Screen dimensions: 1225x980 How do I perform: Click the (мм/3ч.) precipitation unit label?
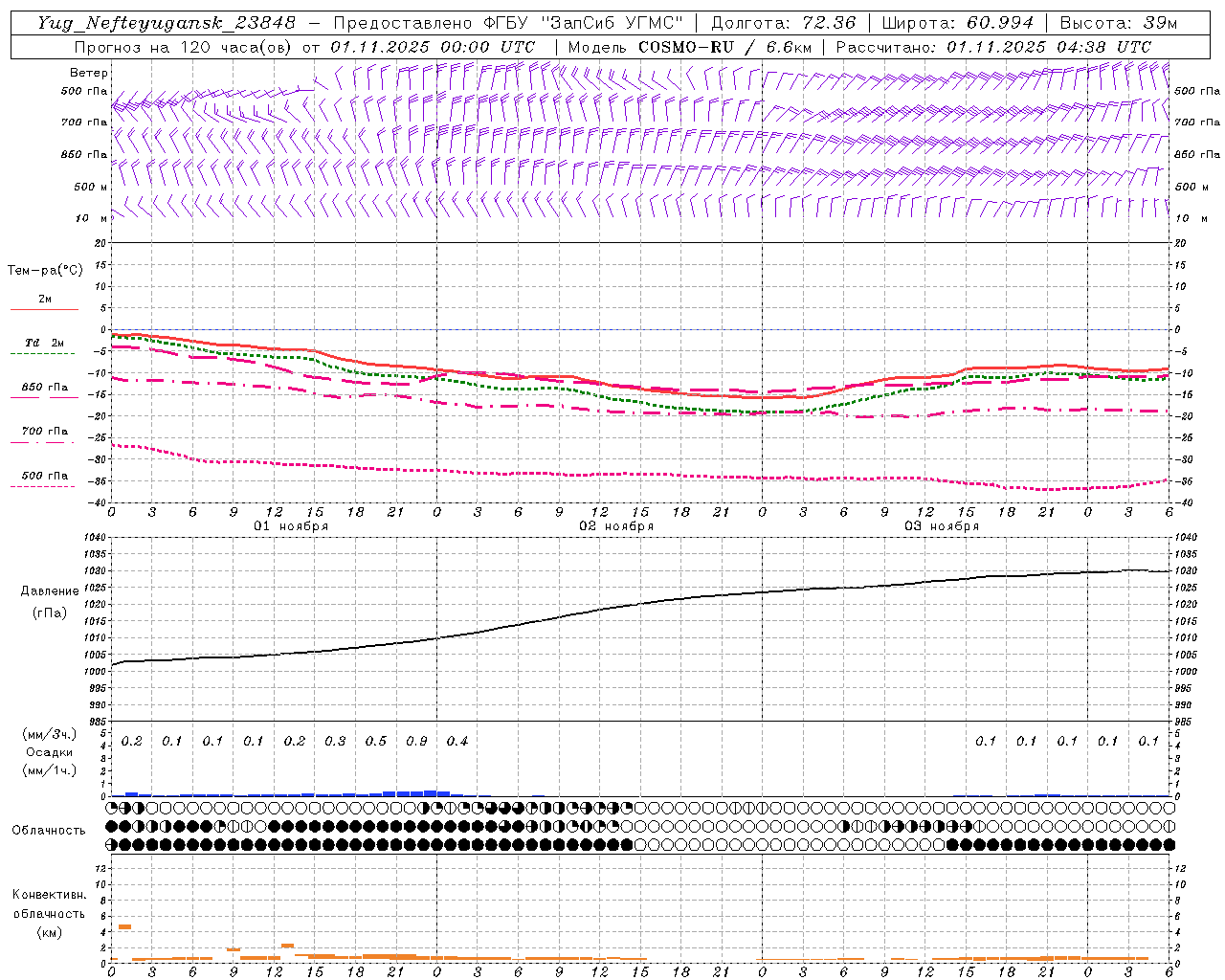[x=50, y=734]
